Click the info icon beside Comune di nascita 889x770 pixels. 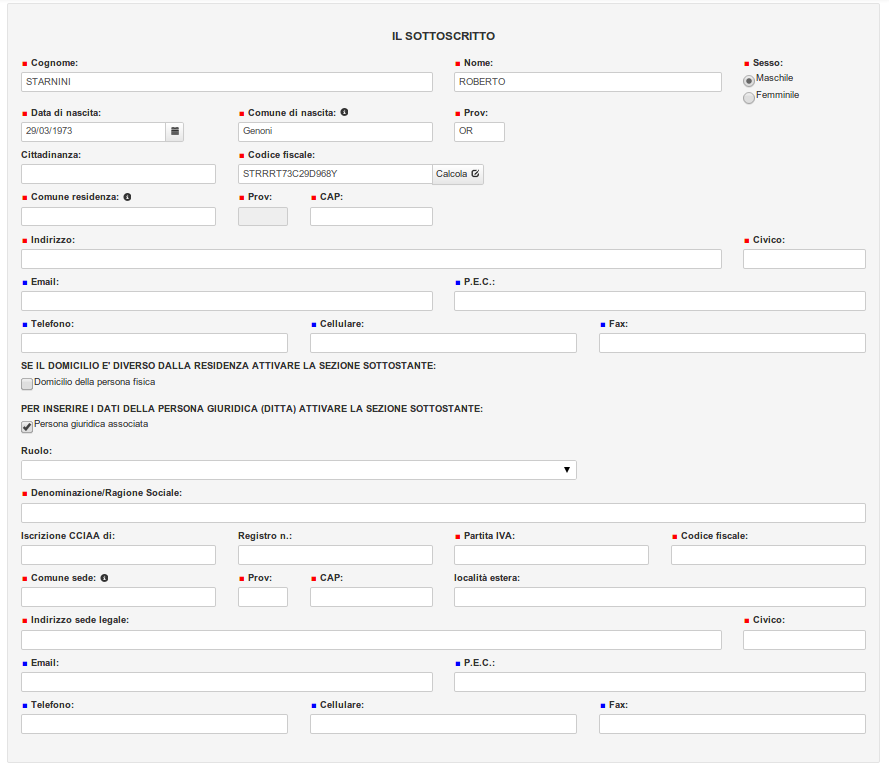point(344,112)
